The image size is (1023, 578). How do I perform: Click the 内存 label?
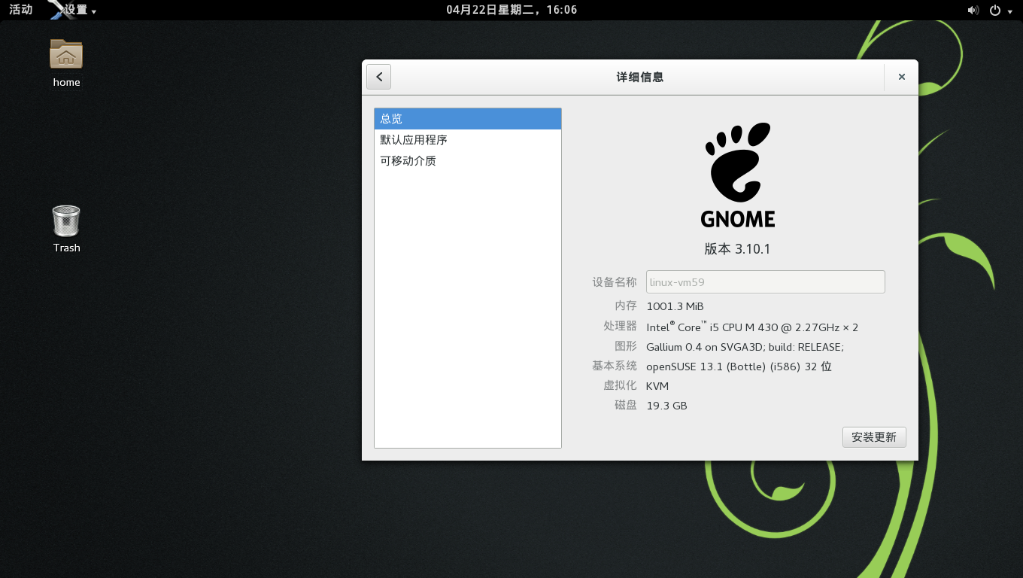(626, 305)
